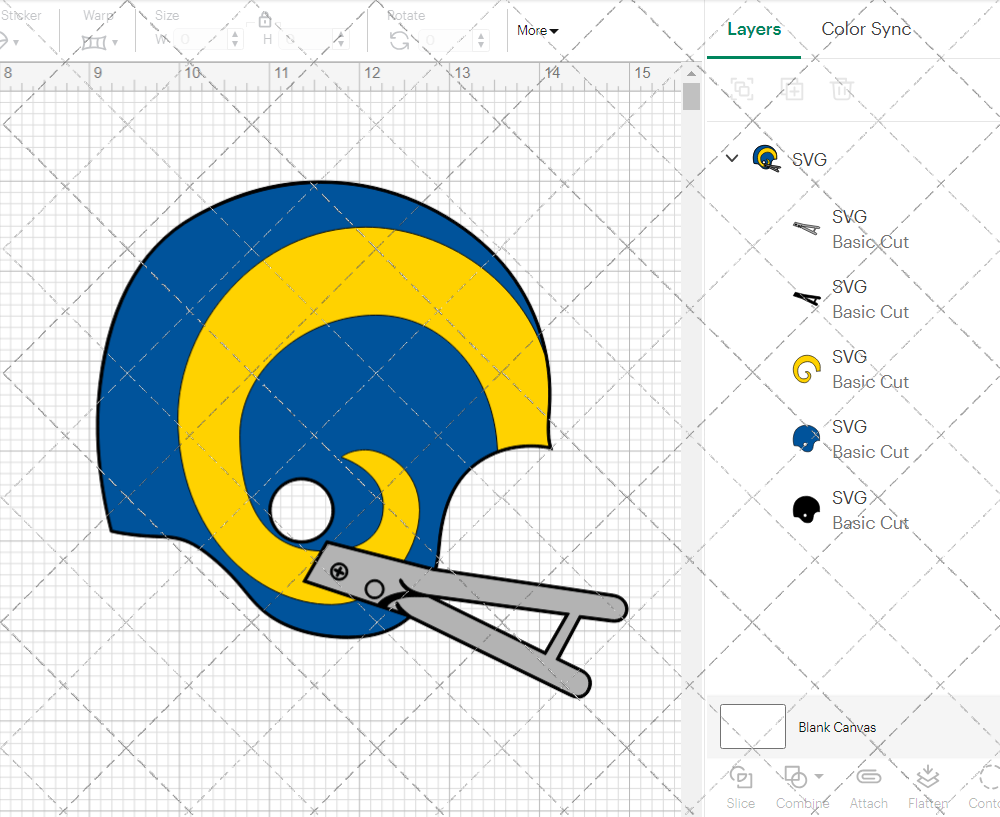This screenshot has width=1000, height=817.
Task: Select the Blank Canvas swatch
Action: tap(753, 726)
